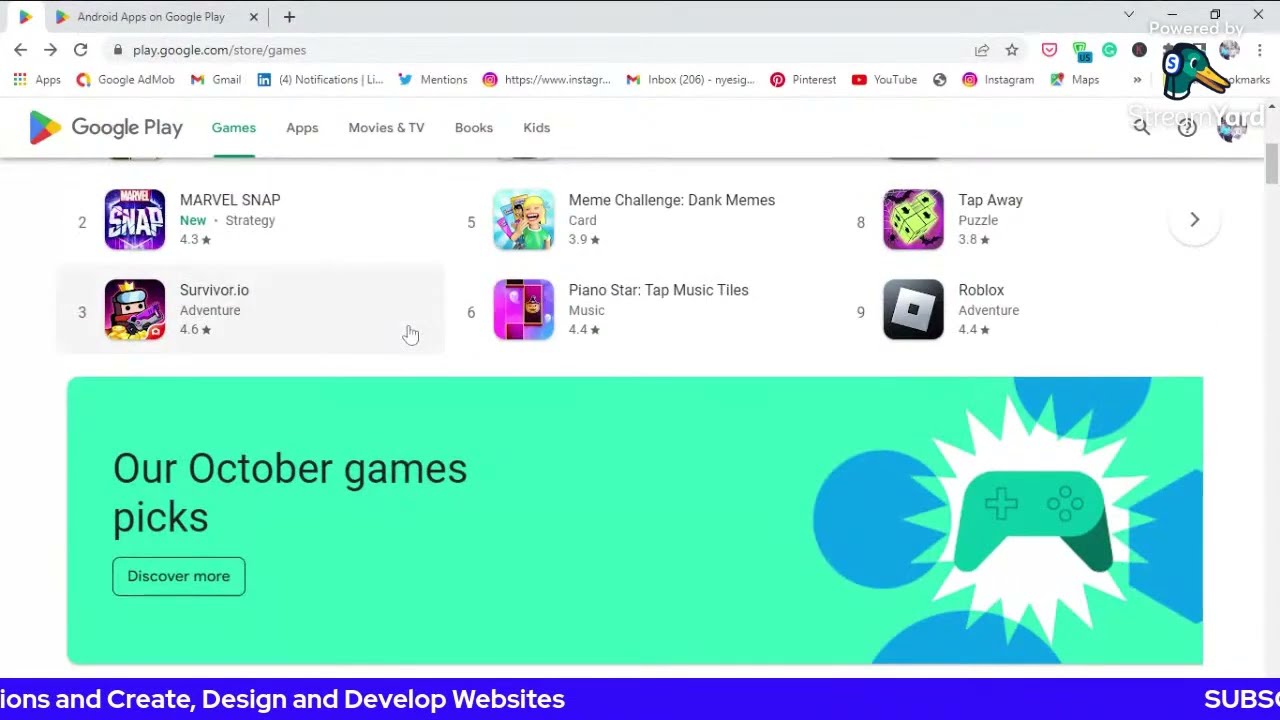Viewport: 1280px width, 720px height.
Task: Open the globe icon bookmark
Action: [x=939, y=80]
